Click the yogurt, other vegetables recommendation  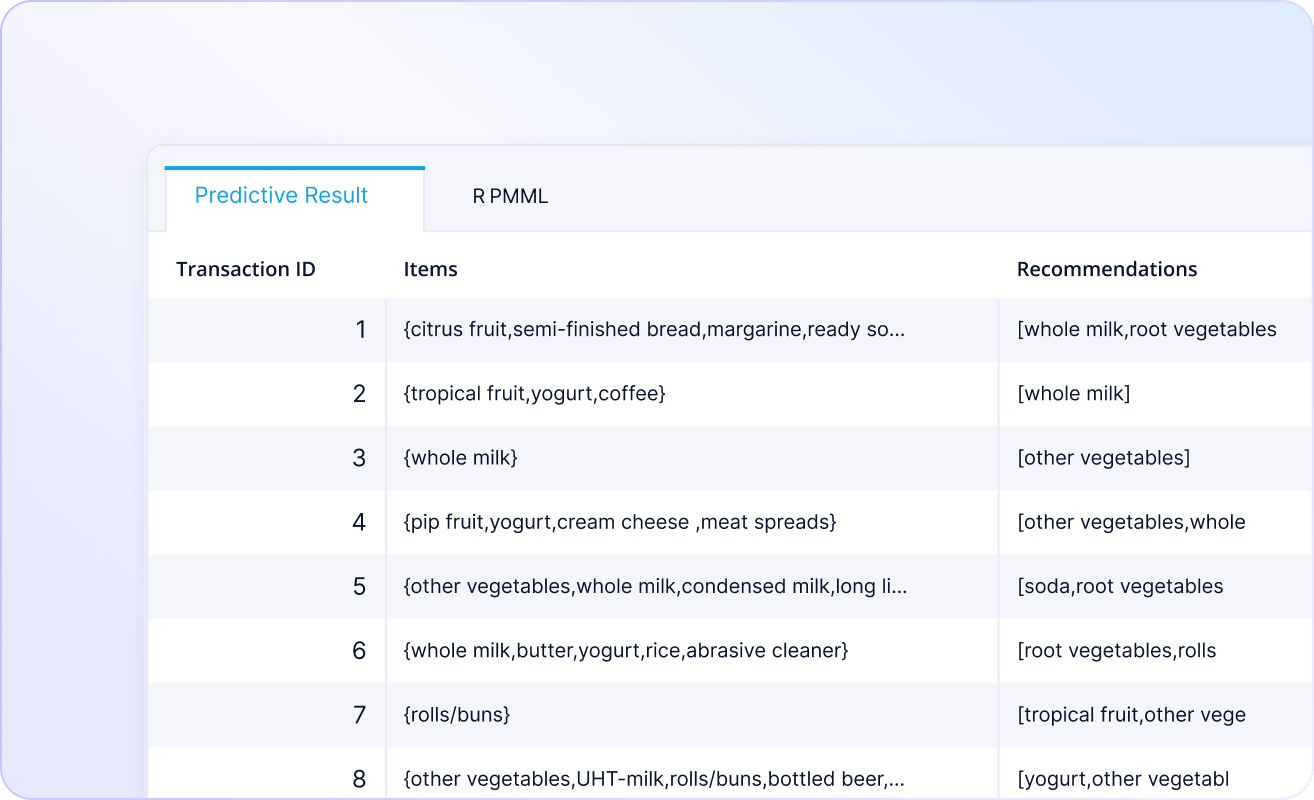(1156, 778)
